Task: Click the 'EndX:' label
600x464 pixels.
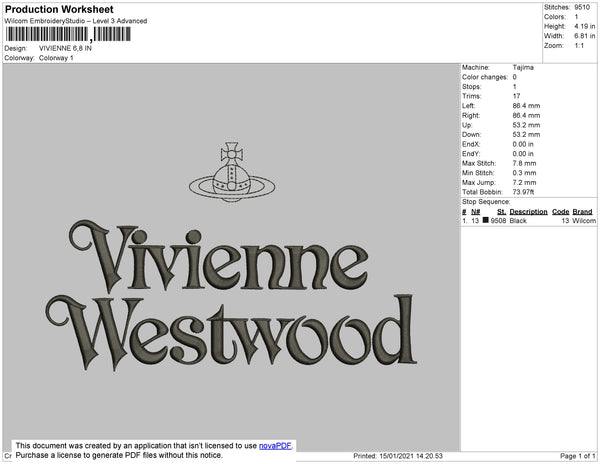Action: point(471,144)
